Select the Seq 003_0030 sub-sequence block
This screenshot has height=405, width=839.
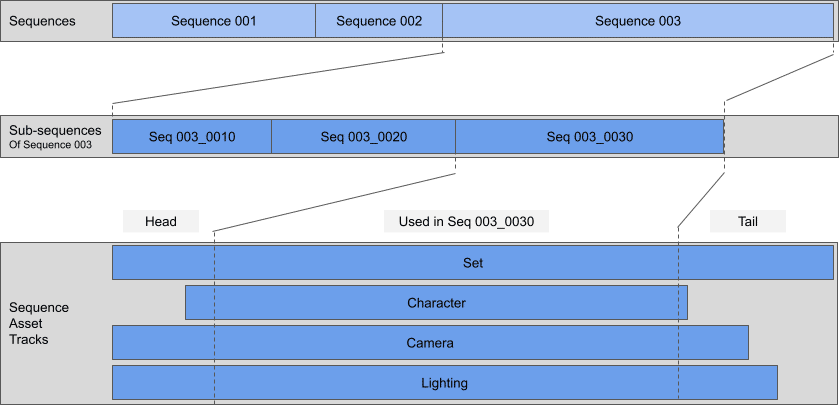[589, 137]
